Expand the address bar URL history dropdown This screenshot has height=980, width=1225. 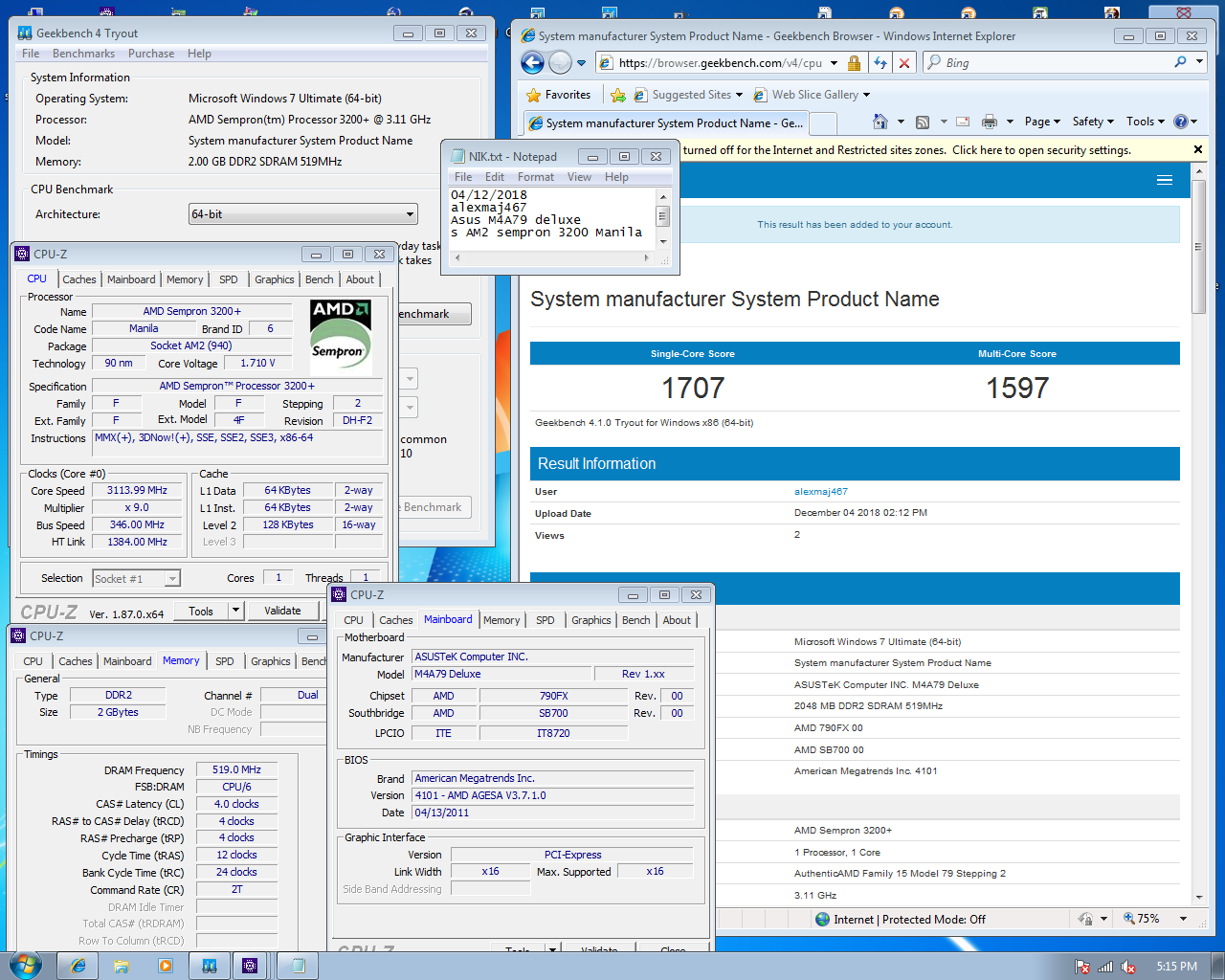tap(834, 63)
